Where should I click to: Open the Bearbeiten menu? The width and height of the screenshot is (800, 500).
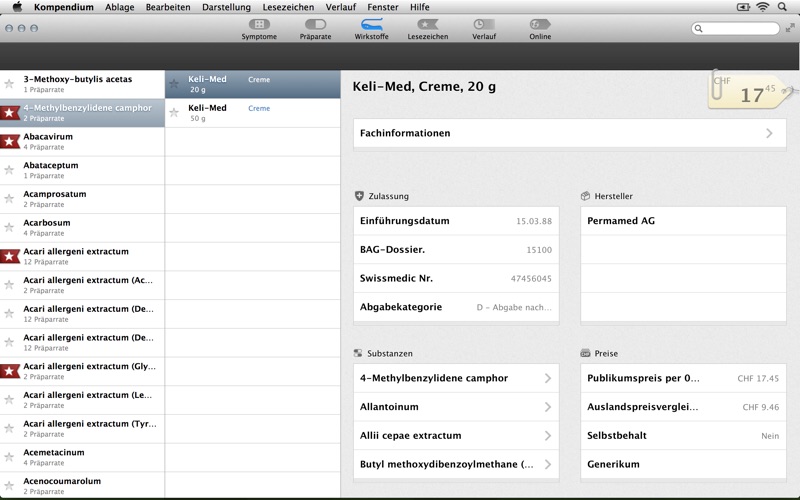click(x=168, y=7)
